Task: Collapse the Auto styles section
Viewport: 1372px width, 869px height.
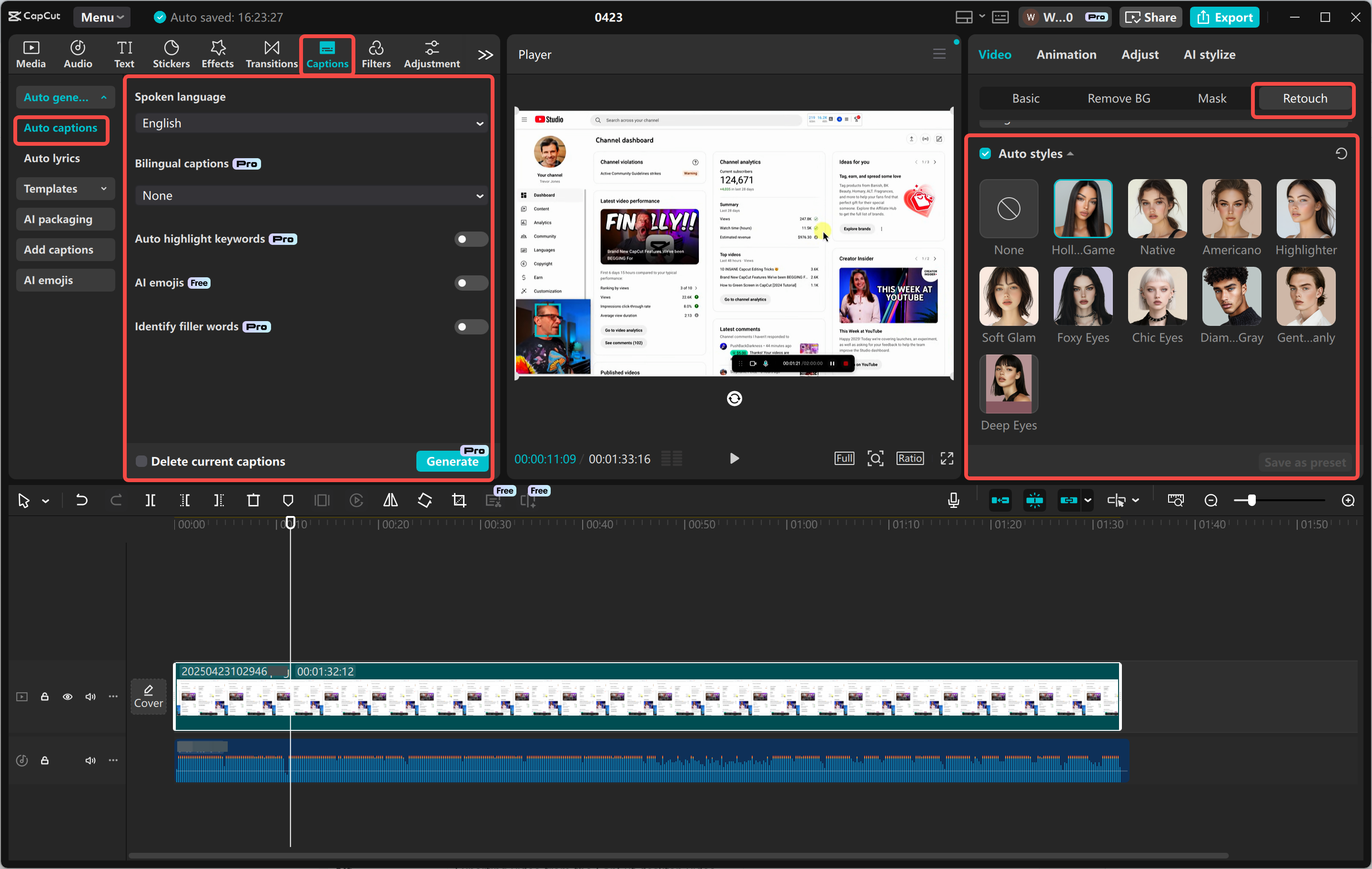Action: pos(1071,153)
